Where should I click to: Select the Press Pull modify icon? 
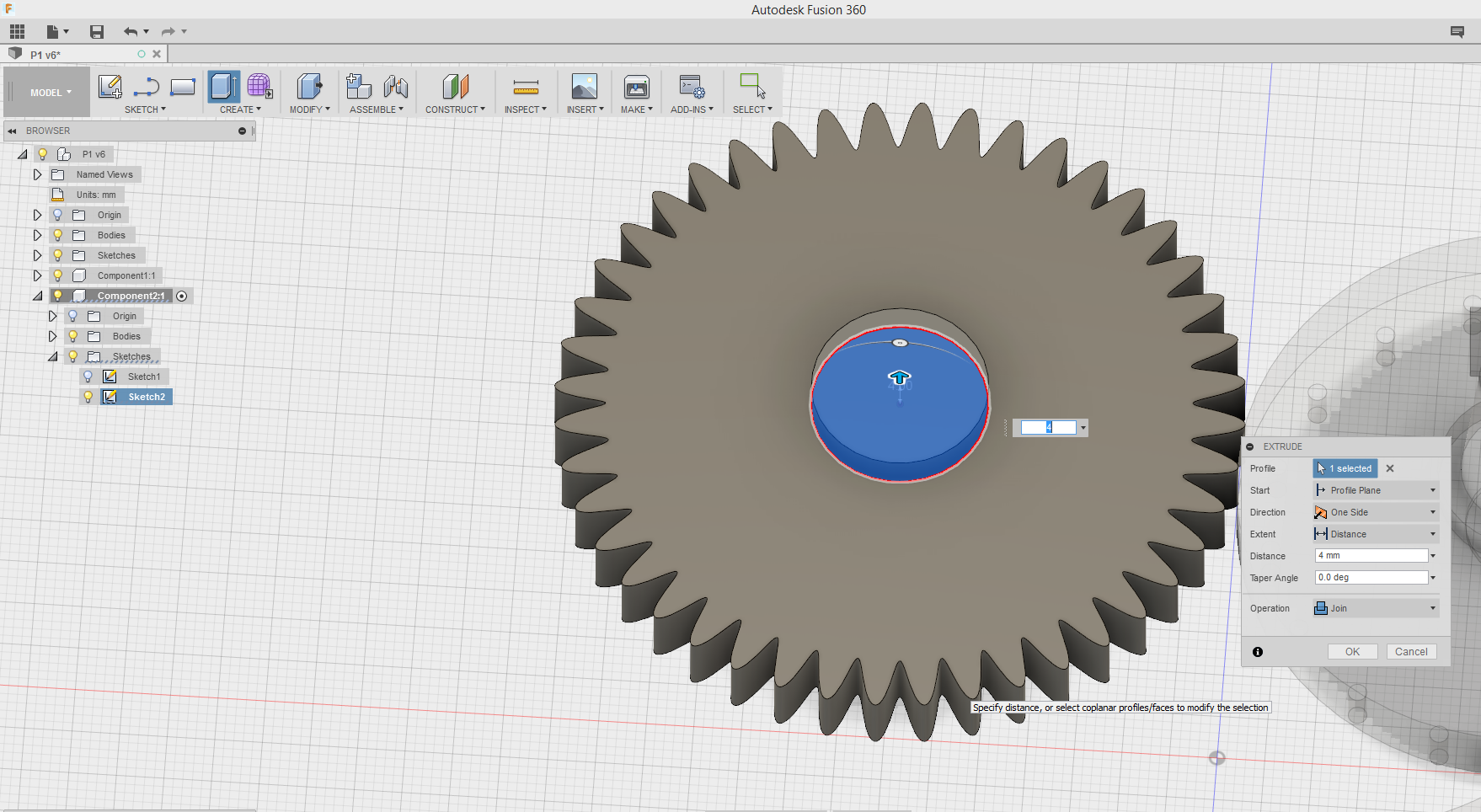click(x=309, y=87)
